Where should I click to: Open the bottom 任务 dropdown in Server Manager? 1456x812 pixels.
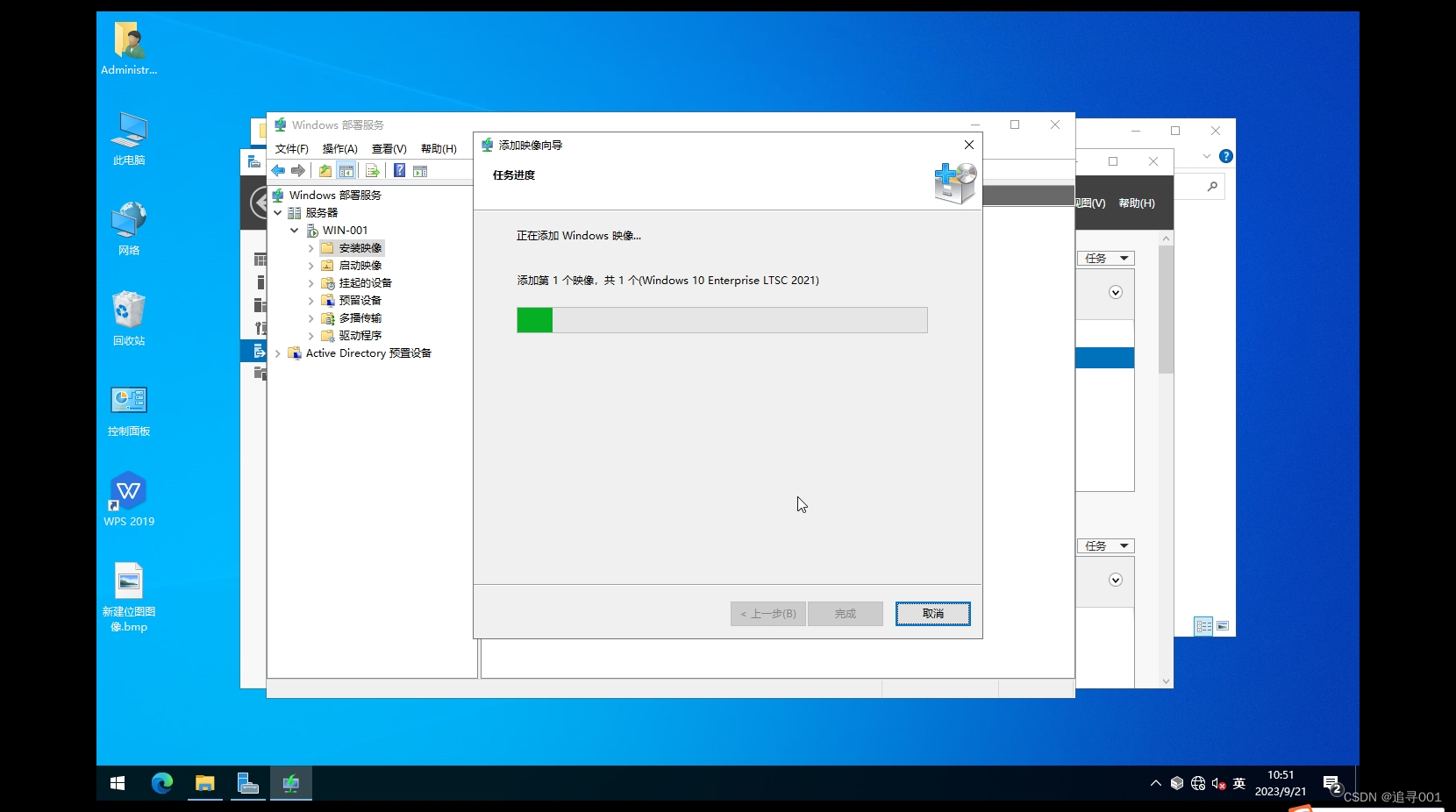(1106, 546)
